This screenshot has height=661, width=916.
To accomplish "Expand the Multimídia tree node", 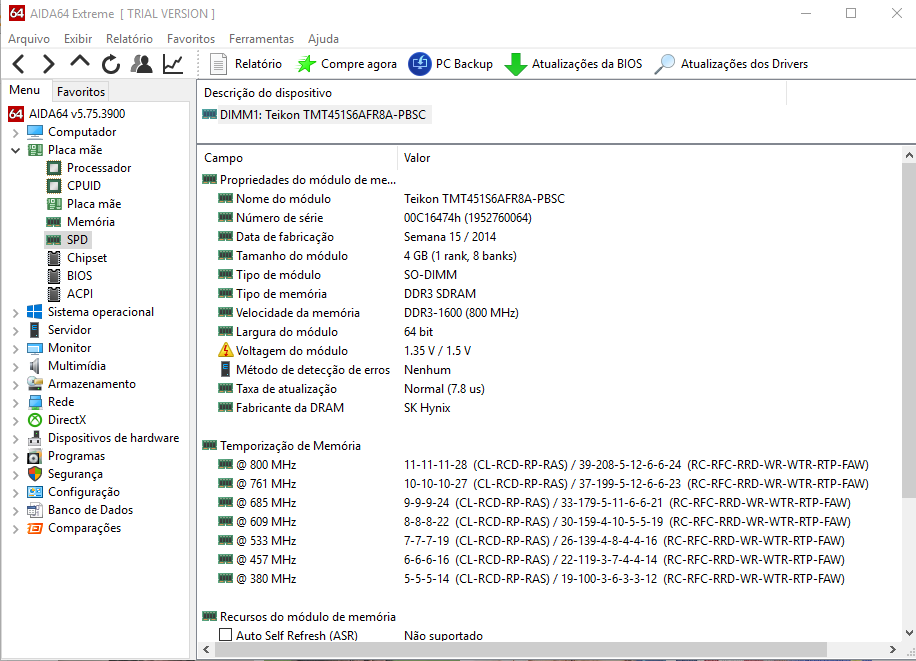I will click(16, 366).
